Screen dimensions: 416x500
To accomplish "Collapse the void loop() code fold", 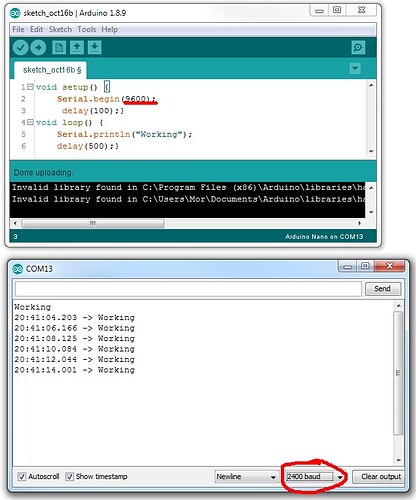I will tap(30, 122).
